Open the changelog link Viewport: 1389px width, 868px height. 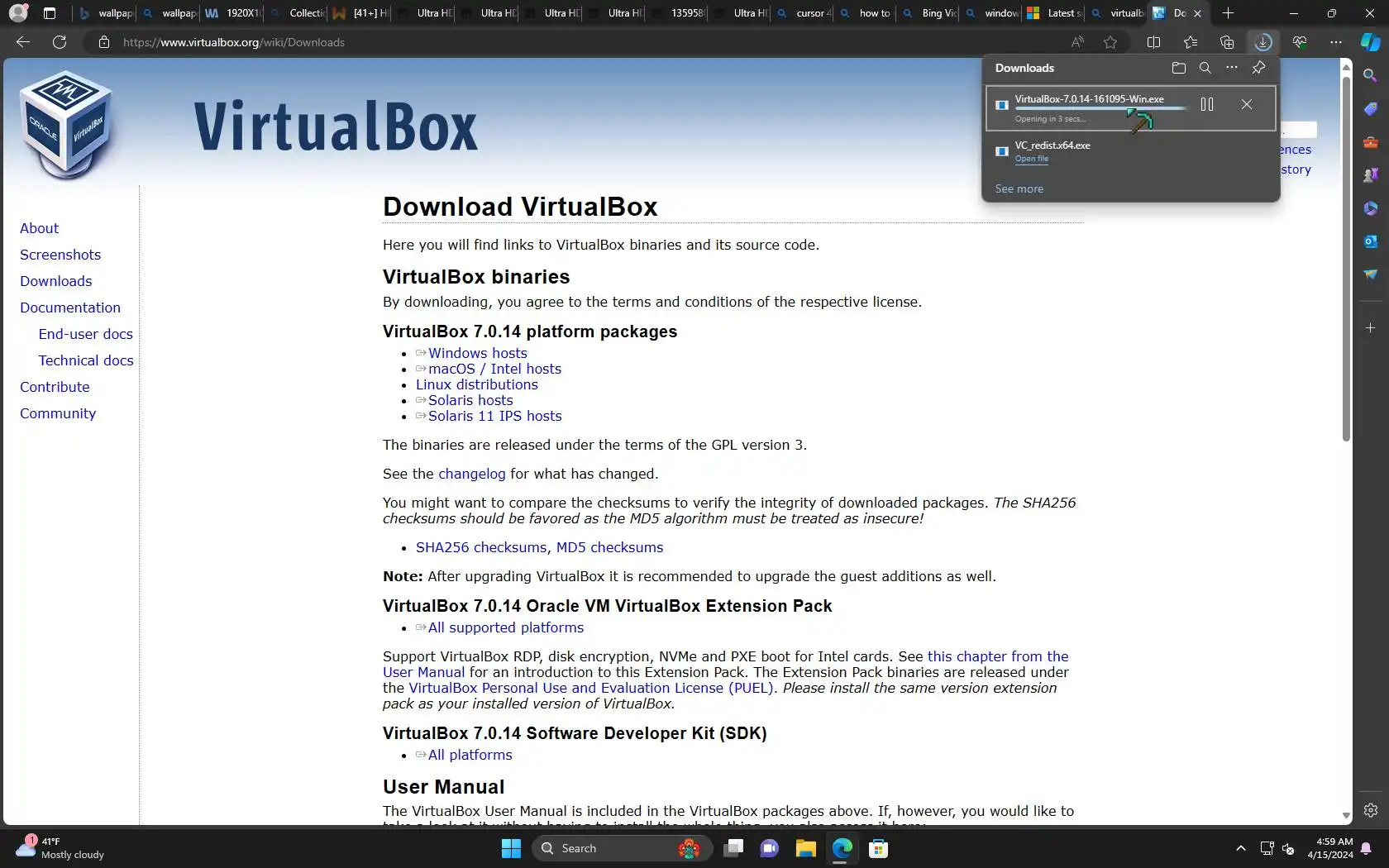click(472, 474)
